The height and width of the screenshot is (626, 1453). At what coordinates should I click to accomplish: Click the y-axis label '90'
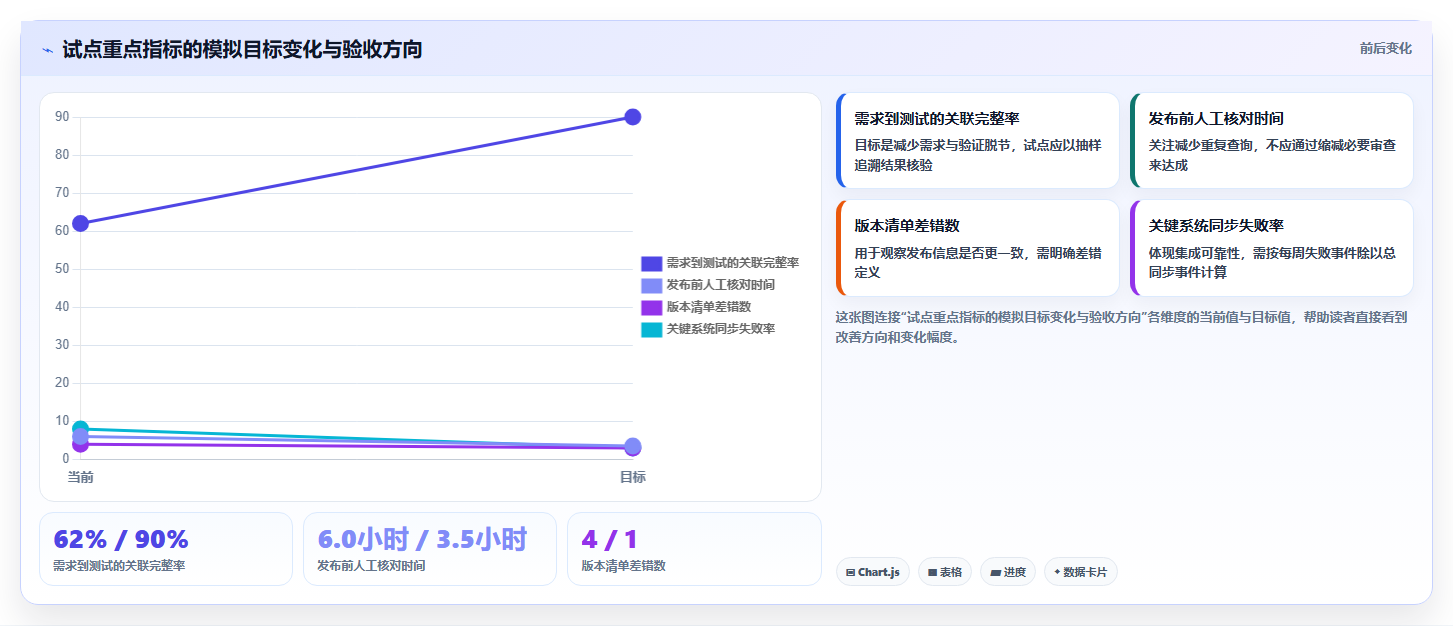62,117
